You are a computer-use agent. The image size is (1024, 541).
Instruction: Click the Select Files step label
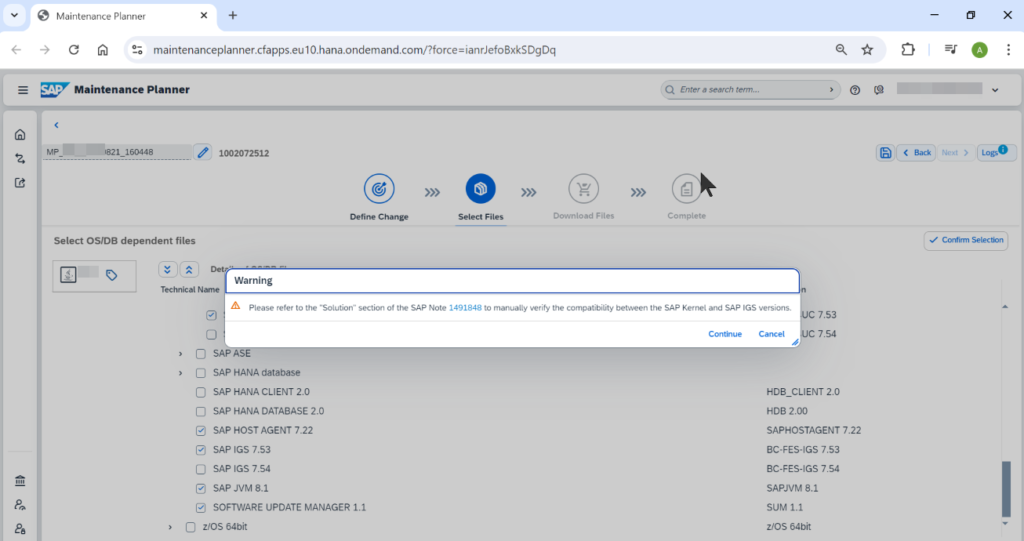pyautogui.click(x=480, y=217)
